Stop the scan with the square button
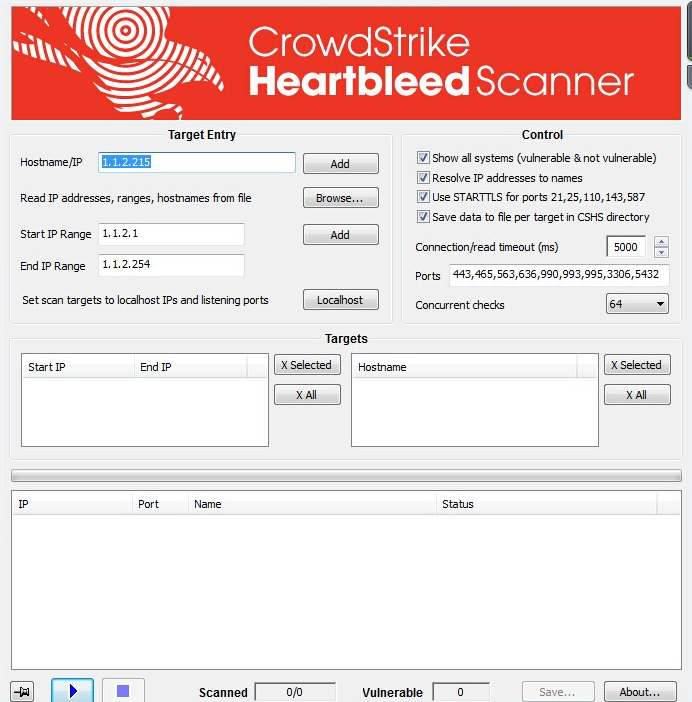 (x=123, y=691)
